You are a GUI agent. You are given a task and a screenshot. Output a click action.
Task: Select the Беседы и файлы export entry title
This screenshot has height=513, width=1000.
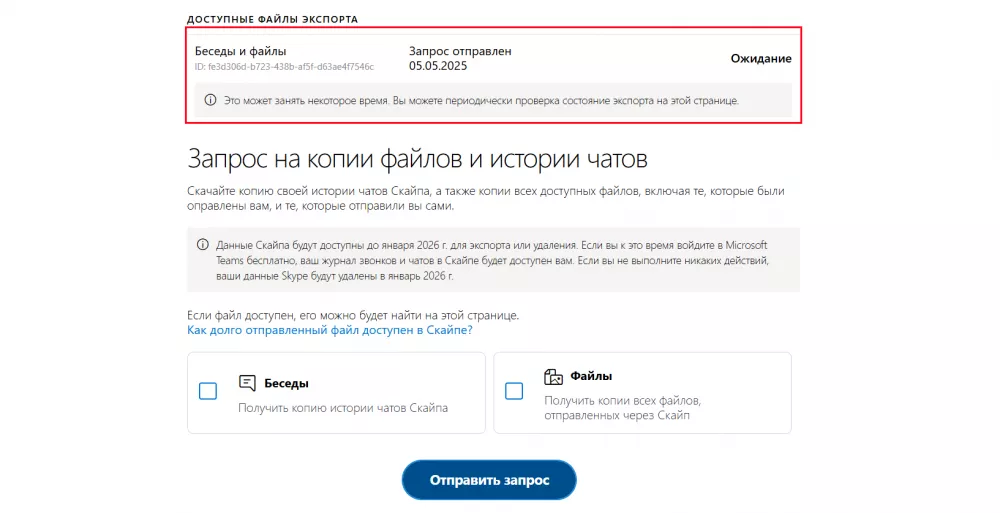(x=240, y=51)
